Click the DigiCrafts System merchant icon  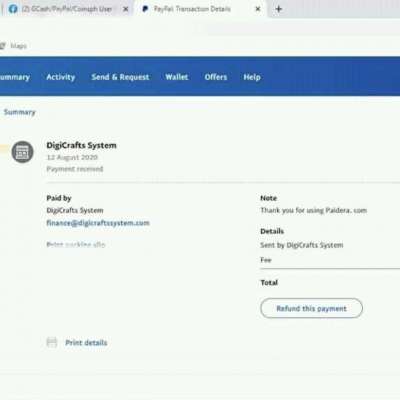(22, 152)
